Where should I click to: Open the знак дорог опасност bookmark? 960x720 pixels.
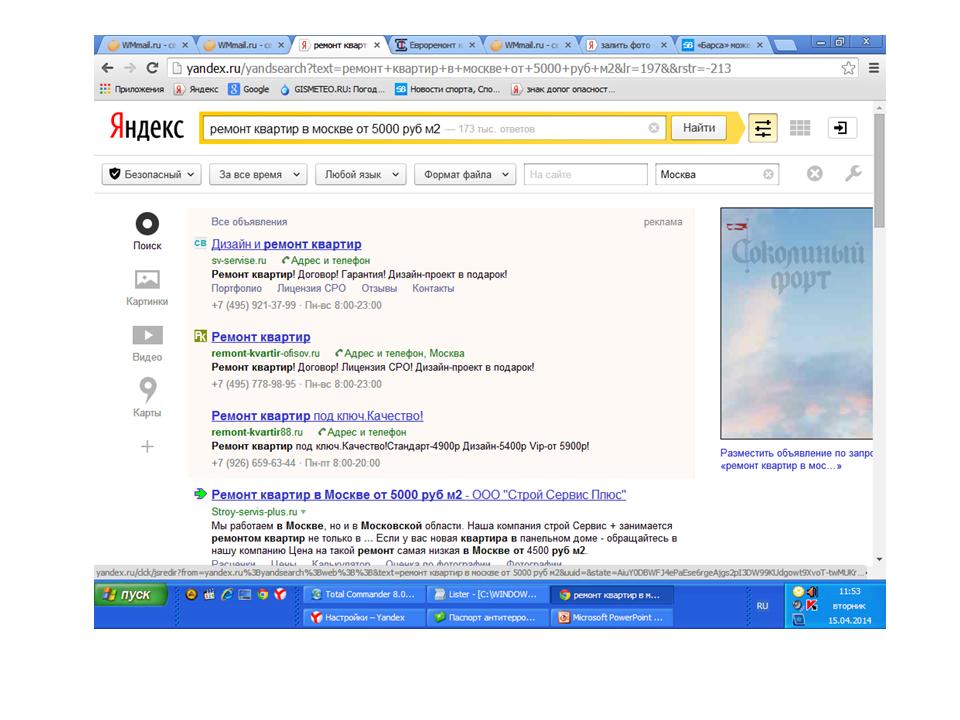coord(563,89)
